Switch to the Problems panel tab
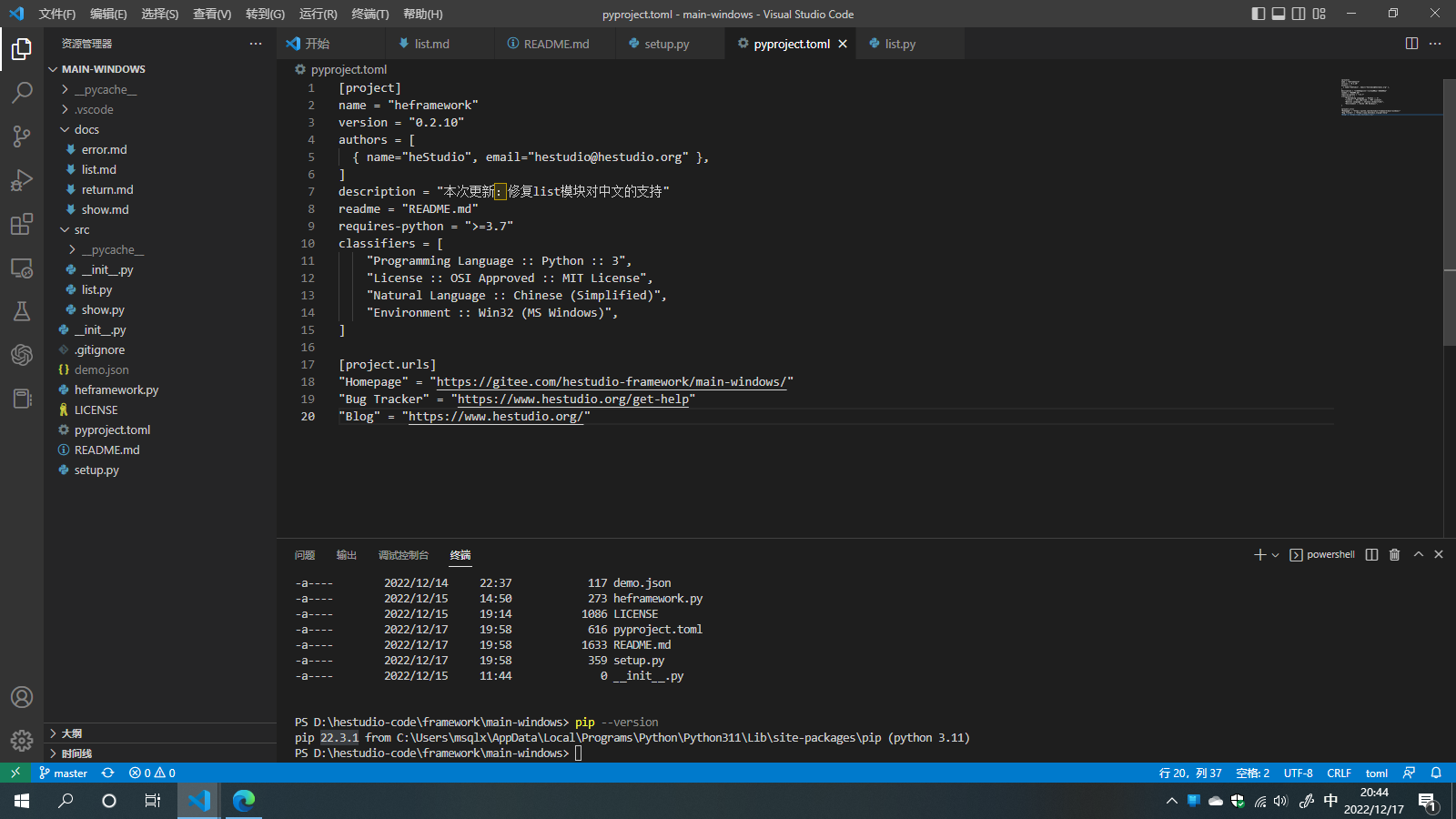 305,554
